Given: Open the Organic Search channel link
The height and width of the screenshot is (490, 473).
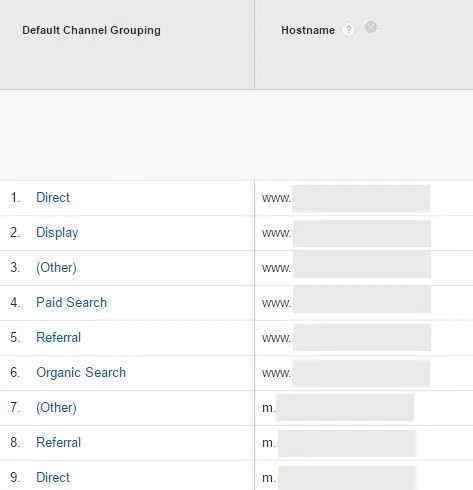Looking at the screenshot, I should [x=81, y=372].
